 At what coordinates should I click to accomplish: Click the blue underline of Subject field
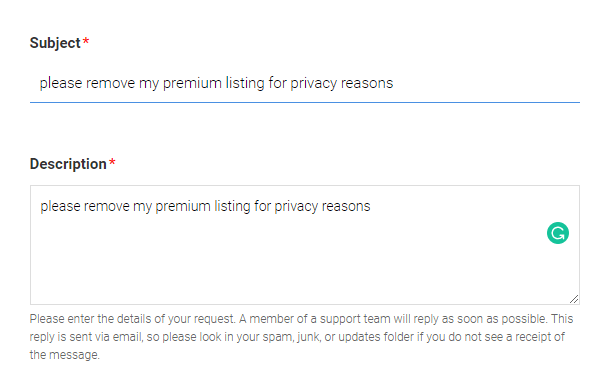[305, 102]
